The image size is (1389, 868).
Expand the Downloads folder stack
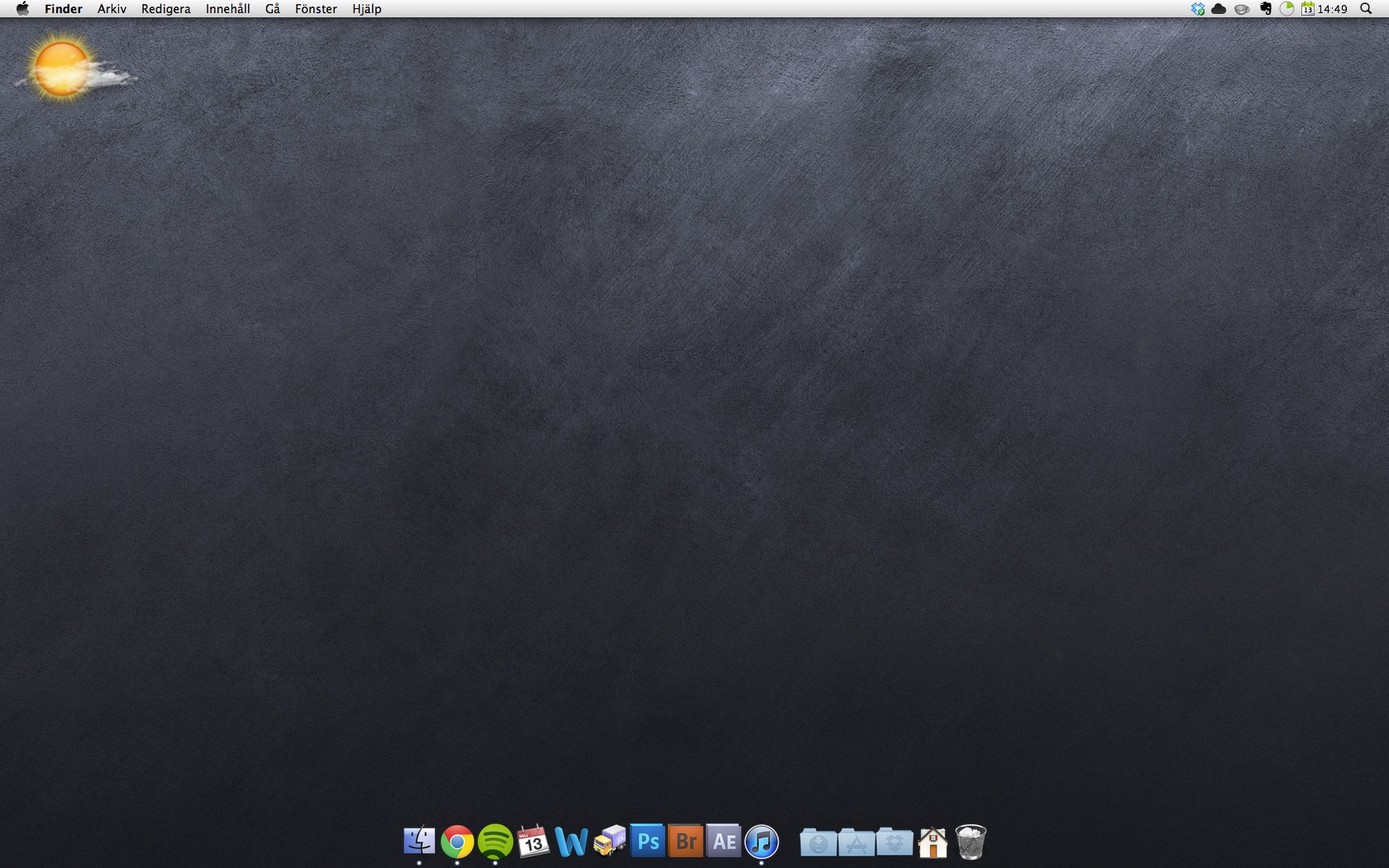818,842
